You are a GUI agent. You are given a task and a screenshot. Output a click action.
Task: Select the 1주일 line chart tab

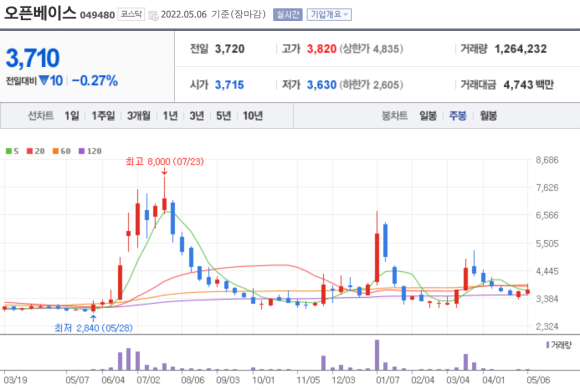pos(103,116)
